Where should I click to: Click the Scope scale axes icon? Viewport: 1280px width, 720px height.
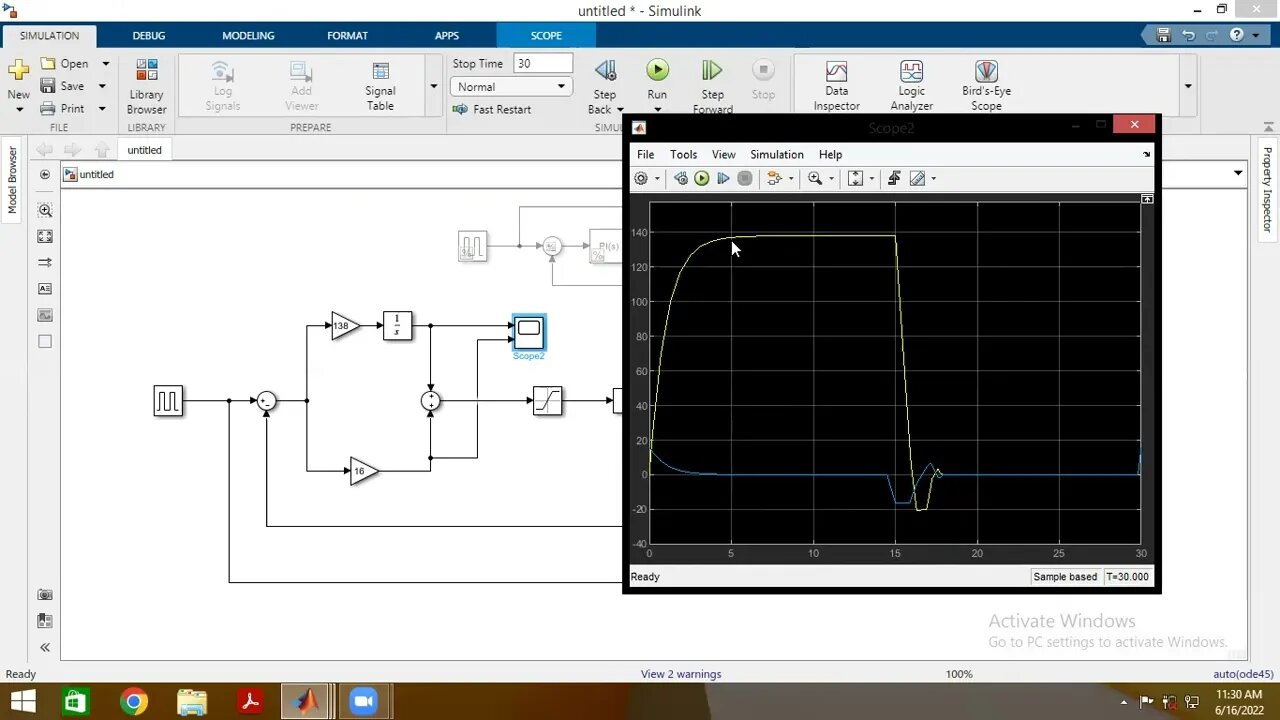855,178
